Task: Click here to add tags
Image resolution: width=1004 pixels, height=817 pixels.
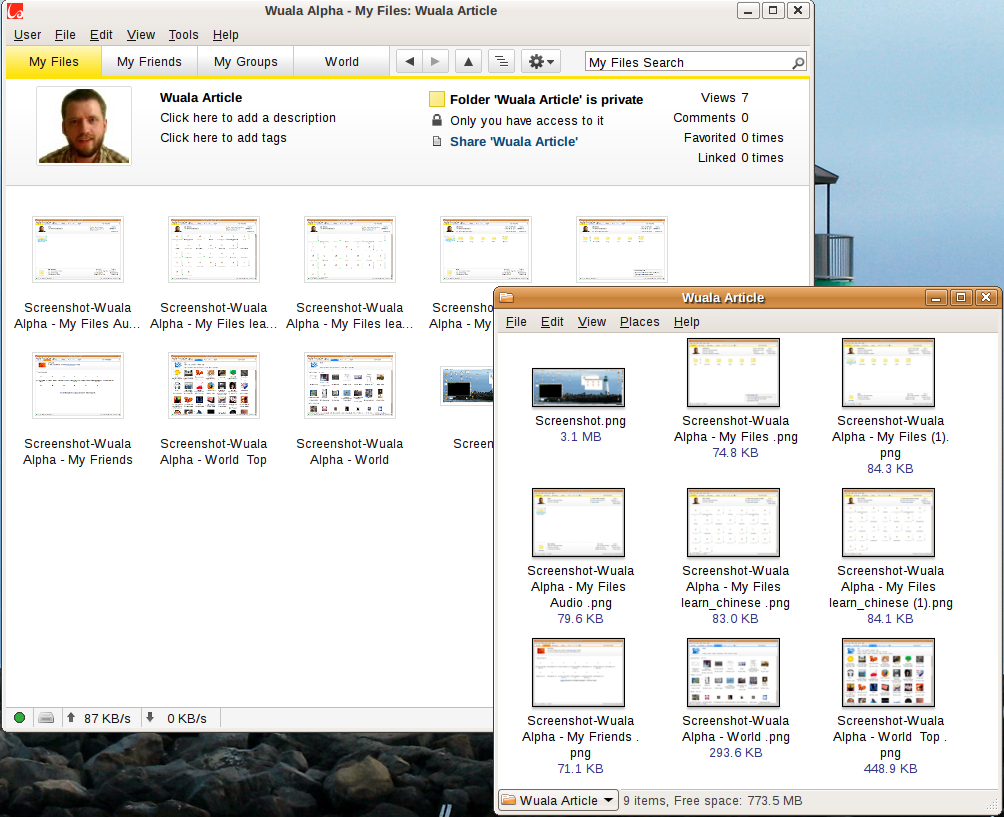Action: 223,138
